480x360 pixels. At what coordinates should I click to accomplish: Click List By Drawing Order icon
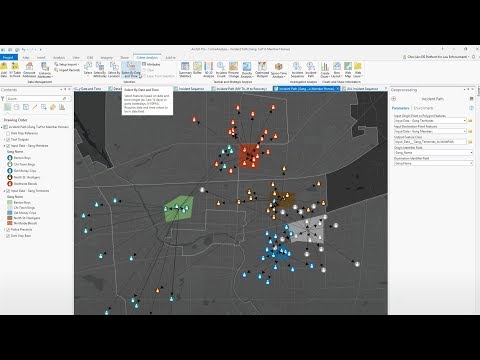click(7, 107)
